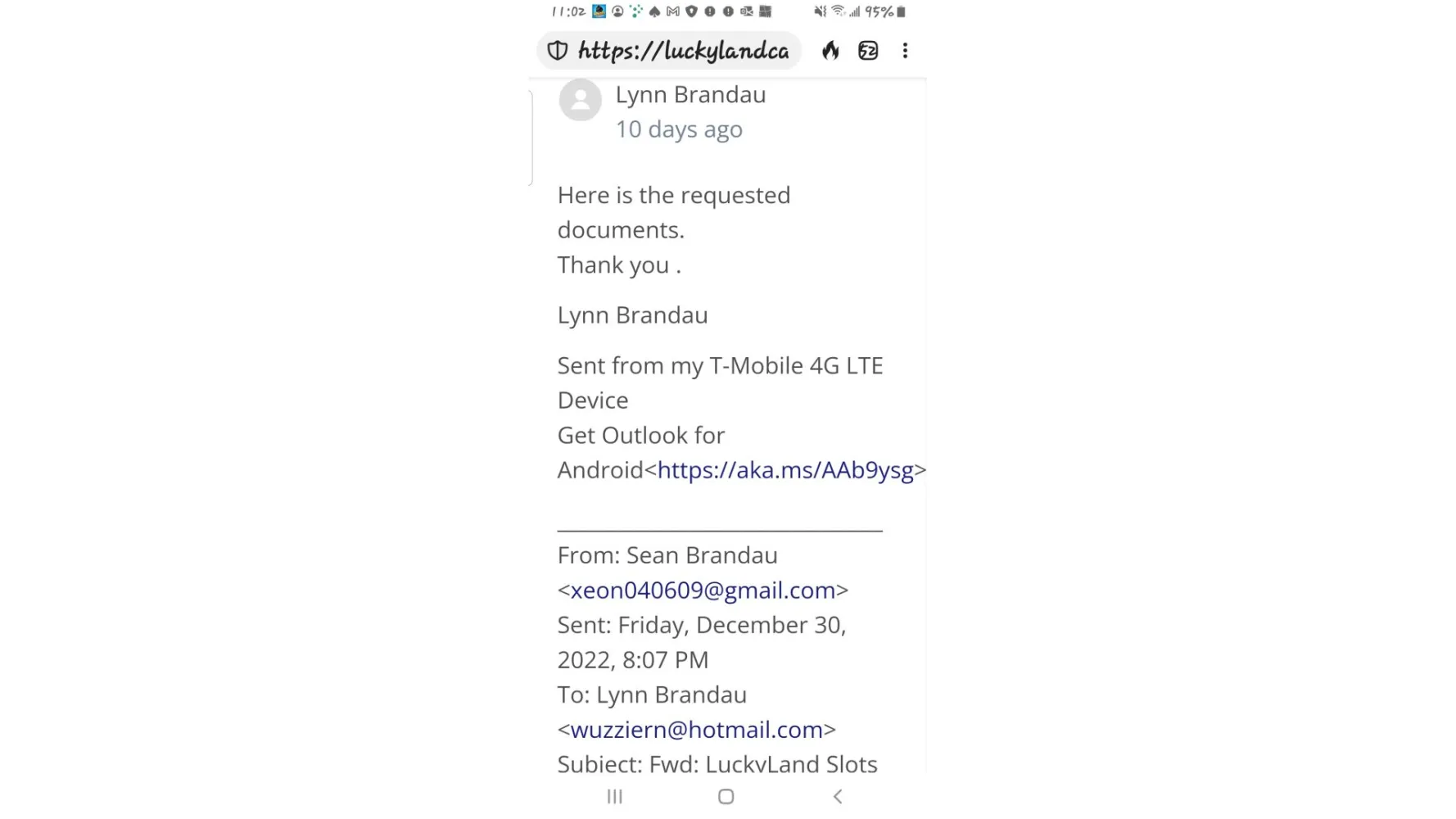Tap the spade card notification icon

pos(654,11)
